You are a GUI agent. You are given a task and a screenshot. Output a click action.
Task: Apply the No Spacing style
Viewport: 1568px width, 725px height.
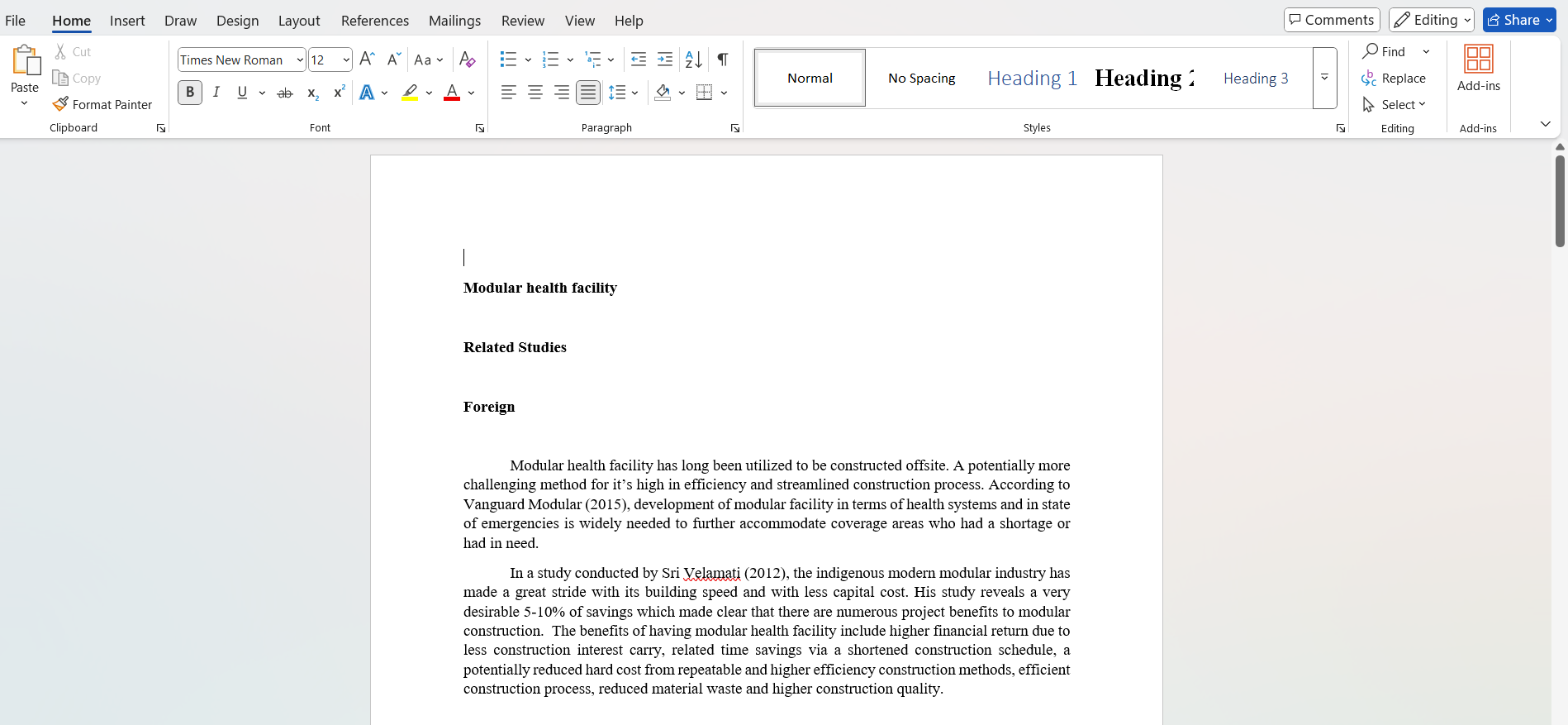(x=922, y=78)
